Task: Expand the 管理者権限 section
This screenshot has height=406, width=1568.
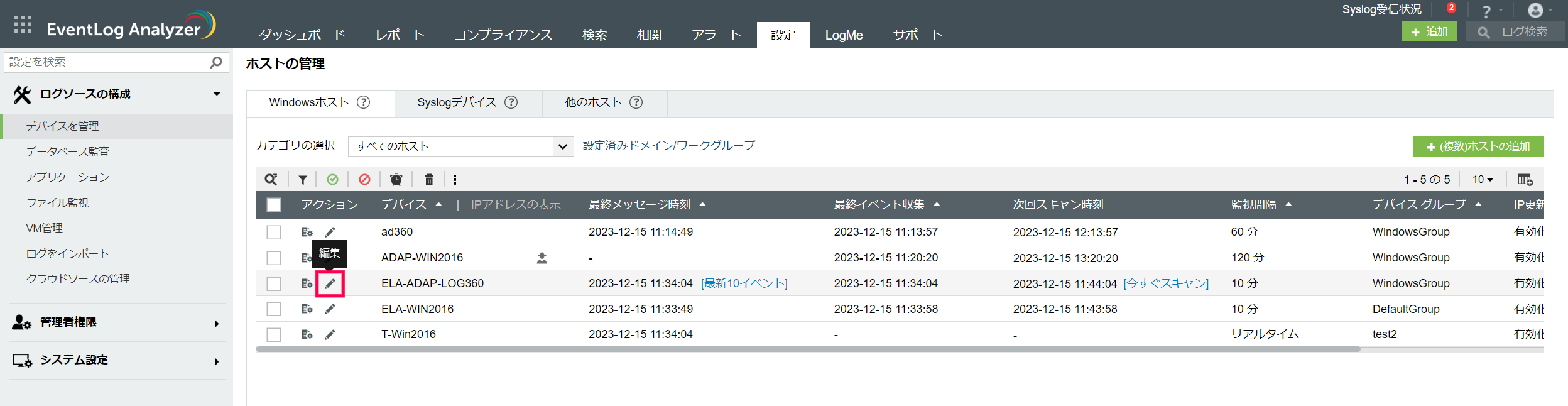Action: (x=217, y=324)
